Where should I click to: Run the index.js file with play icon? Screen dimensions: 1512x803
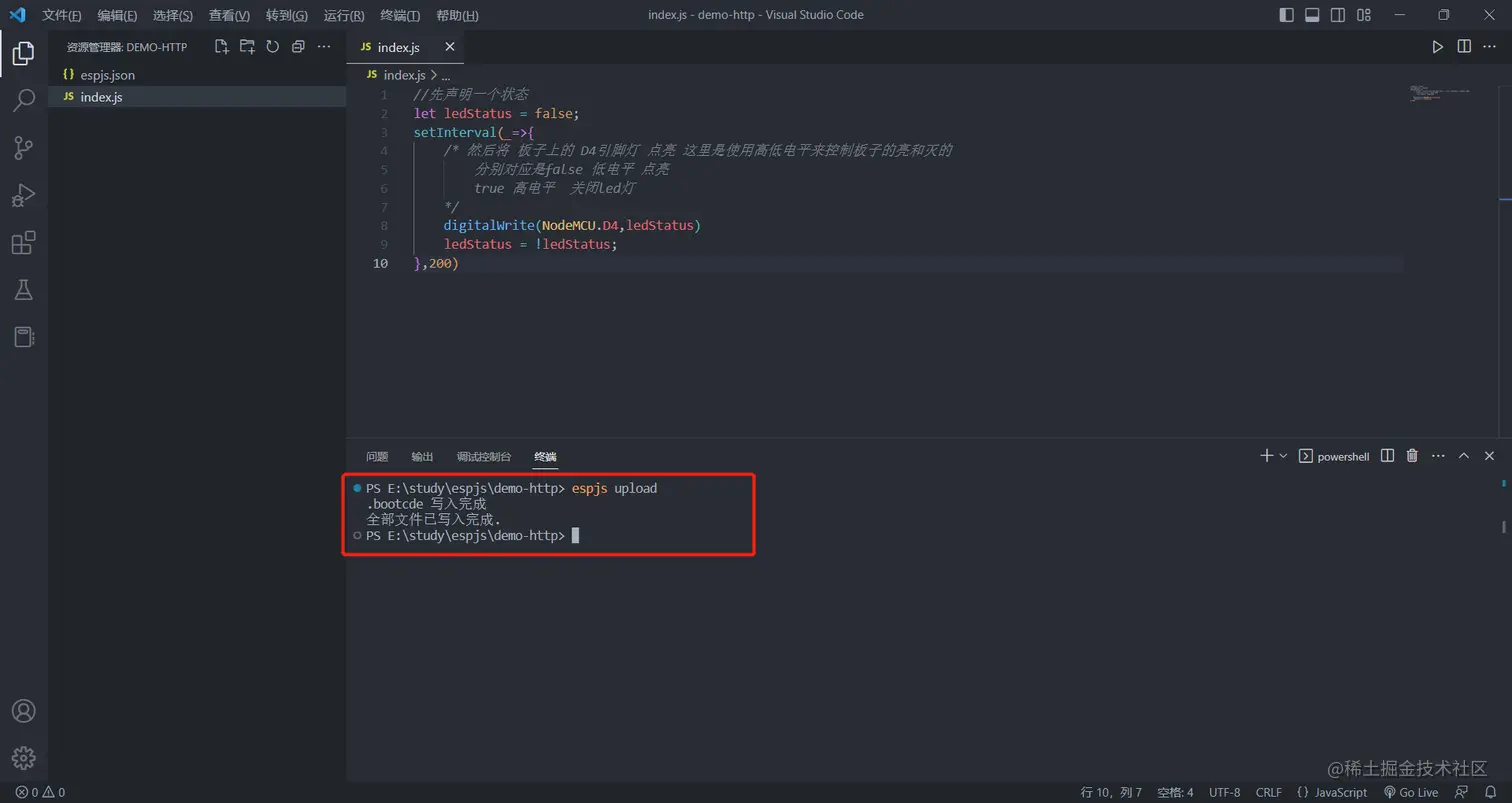(x=1437, y=47)
